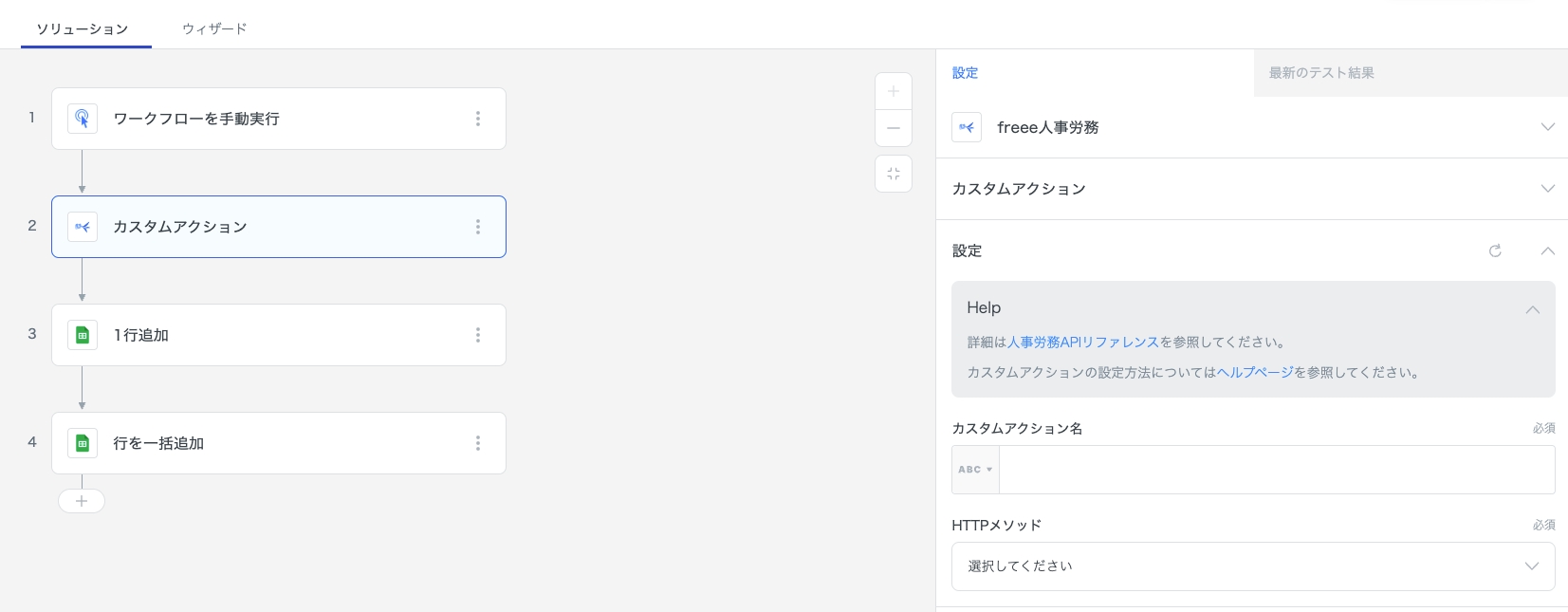This screenshot has height=612, width=1568.
Task: Open the three-dot menu for ワークフローを手動実行
Action: coord(478,119)
